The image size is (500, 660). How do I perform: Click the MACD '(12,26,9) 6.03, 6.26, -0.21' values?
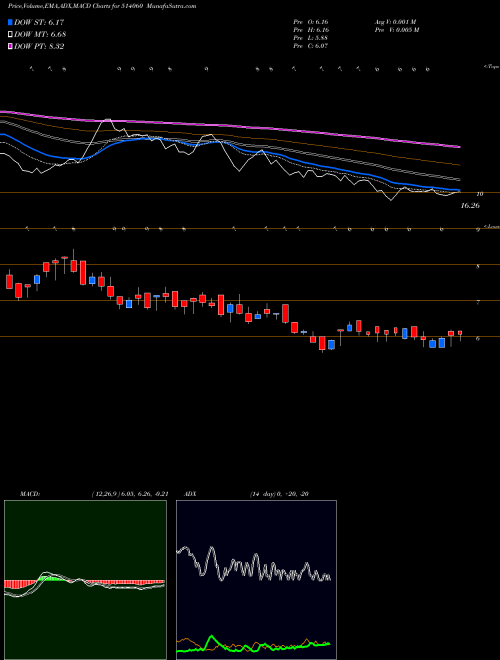[129, 494]
